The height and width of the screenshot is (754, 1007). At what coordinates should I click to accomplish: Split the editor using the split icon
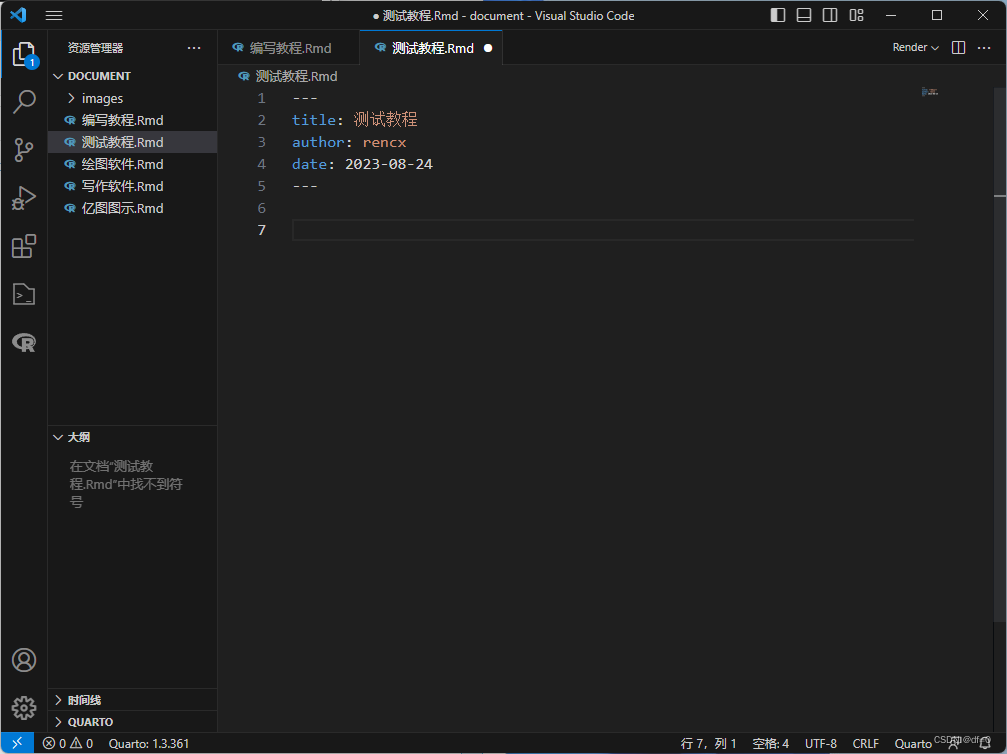tap(957, 47)
